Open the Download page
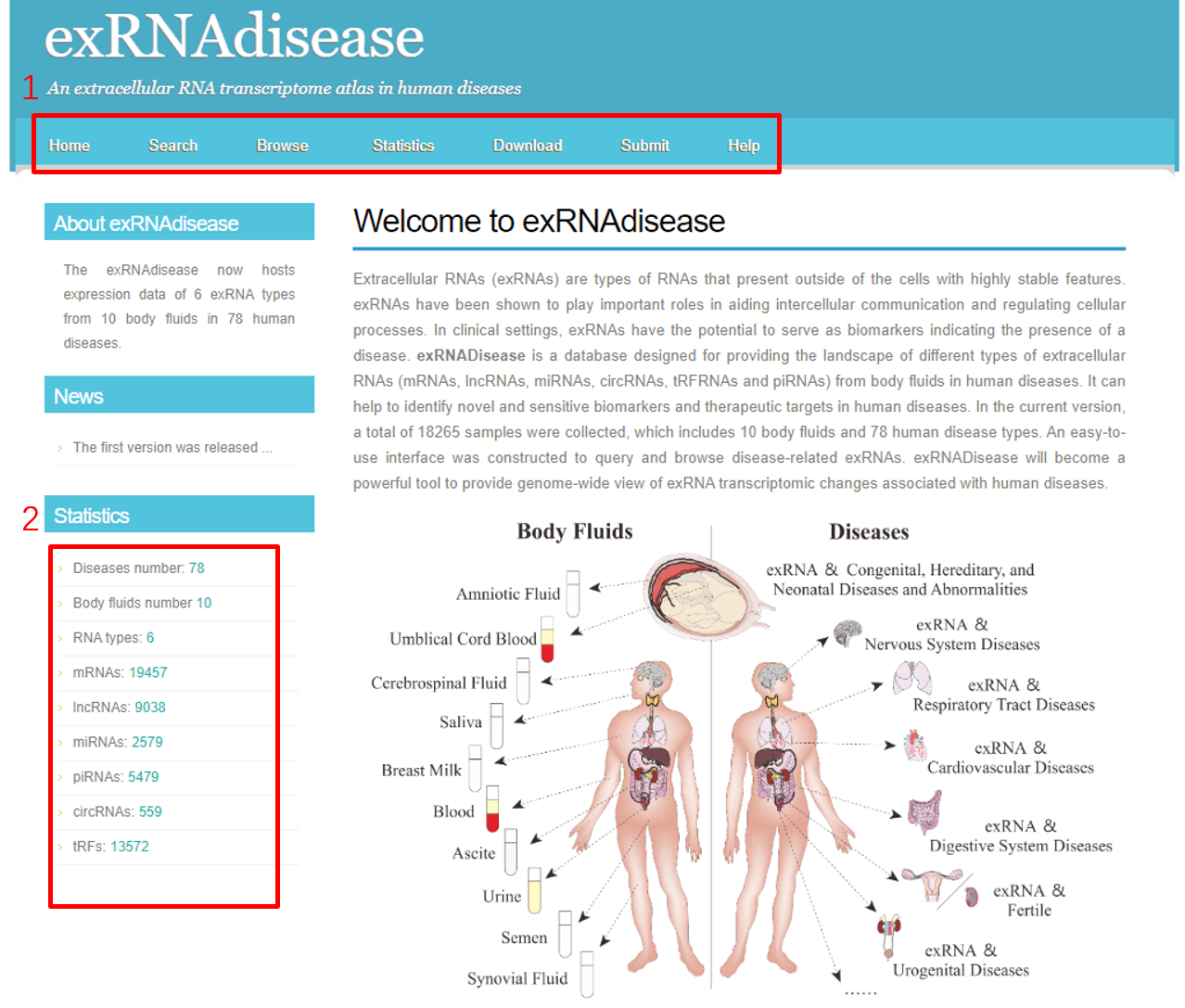 tap(528, 146)
